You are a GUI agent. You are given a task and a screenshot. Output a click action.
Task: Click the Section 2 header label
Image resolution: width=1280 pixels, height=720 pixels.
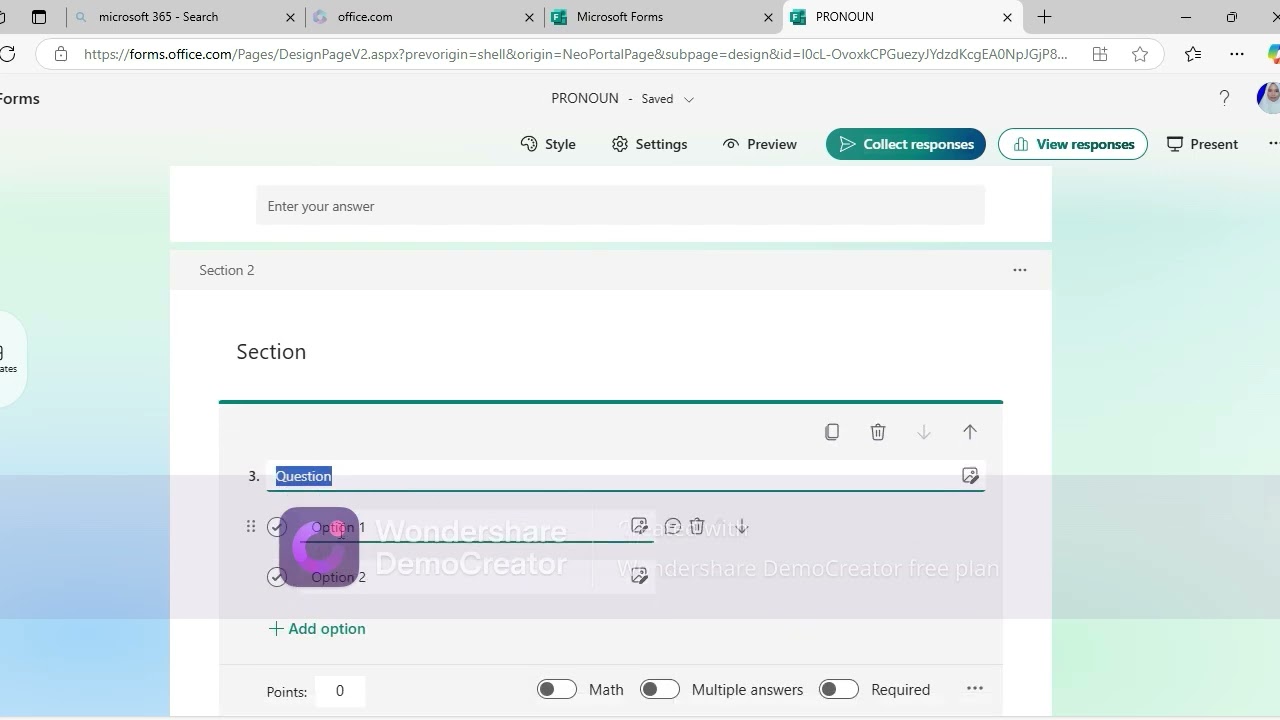pyautogui.click(x=227, y=270)
